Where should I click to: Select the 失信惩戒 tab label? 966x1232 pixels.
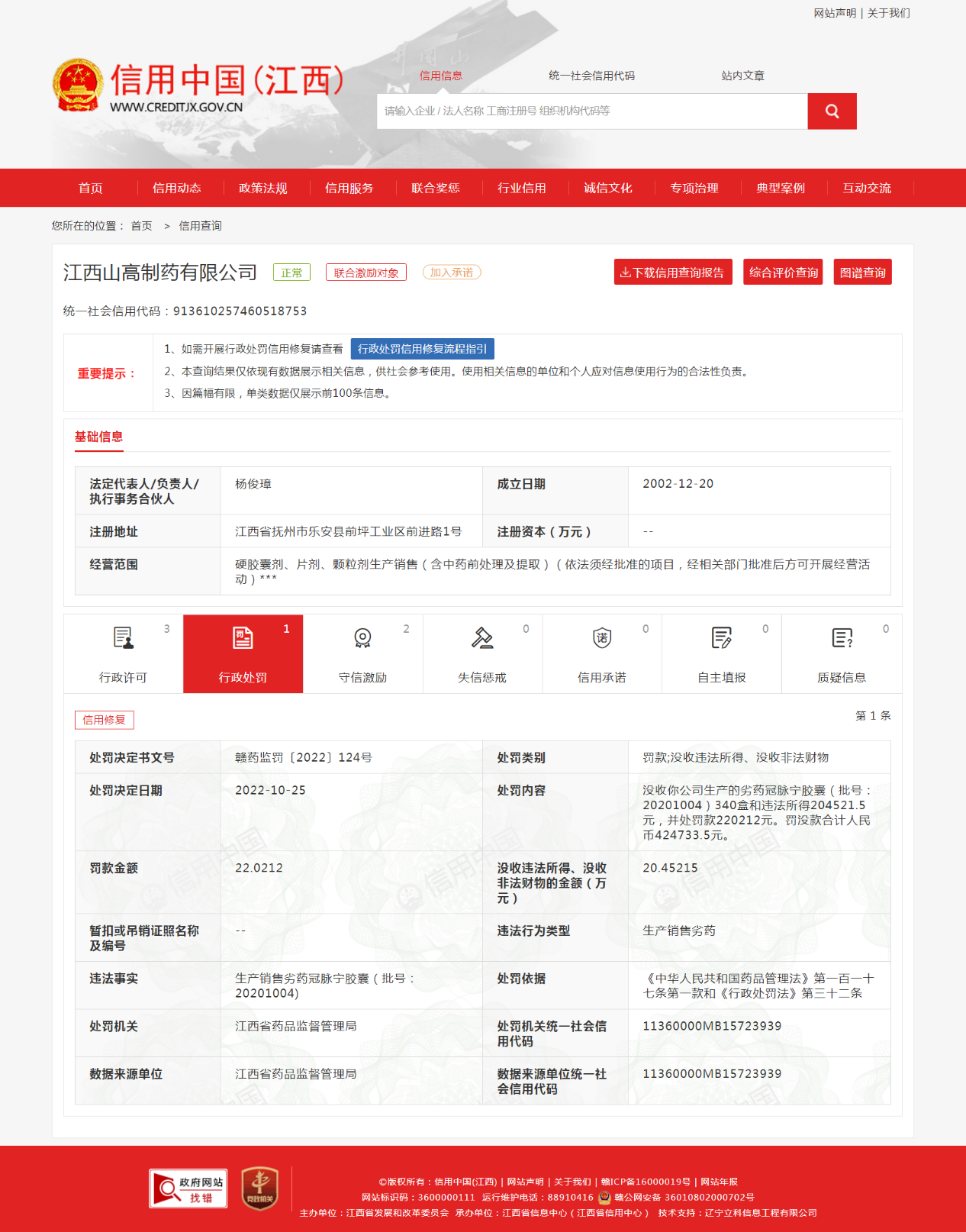[482, 677]
